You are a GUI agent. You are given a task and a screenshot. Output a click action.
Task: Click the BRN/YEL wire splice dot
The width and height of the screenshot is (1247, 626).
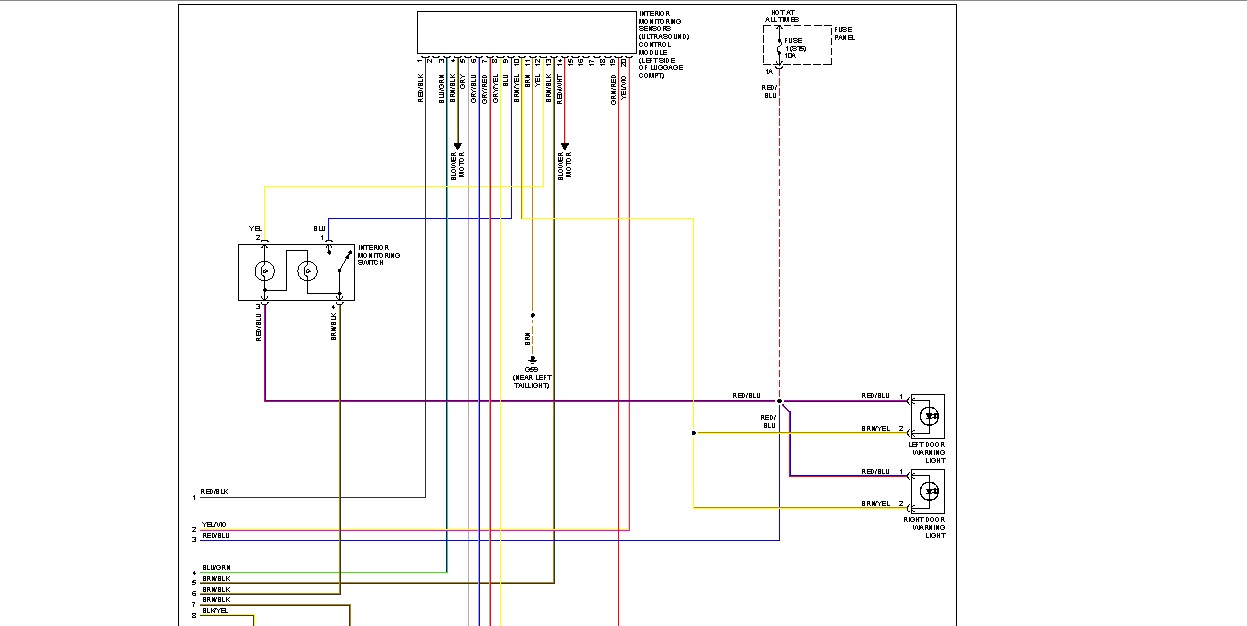pyautogui.click(x=693, y=433)
